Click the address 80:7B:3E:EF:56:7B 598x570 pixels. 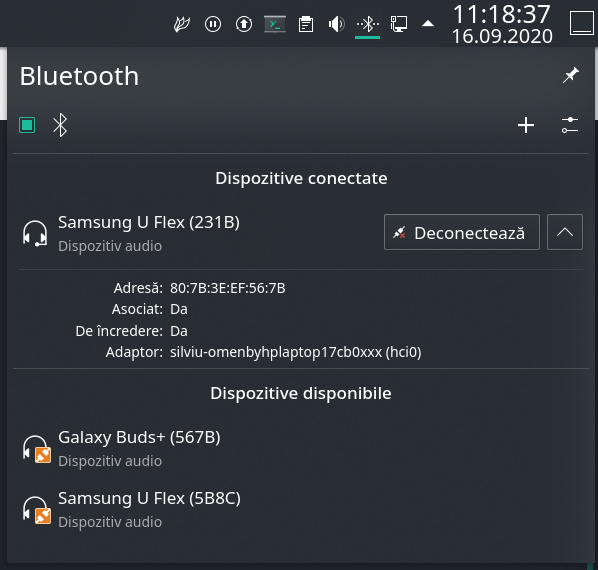coord(228,288)
